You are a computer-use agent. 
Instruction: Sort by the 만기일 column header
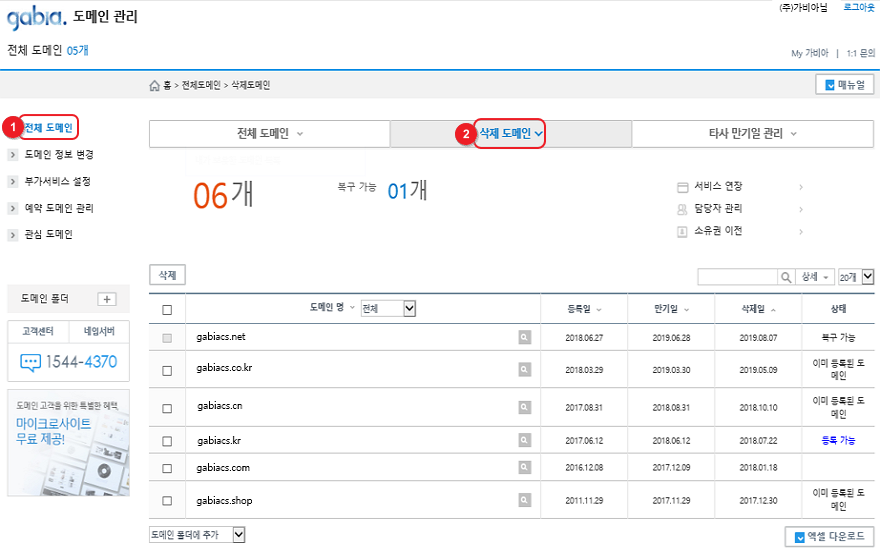[x=671, y=309]
